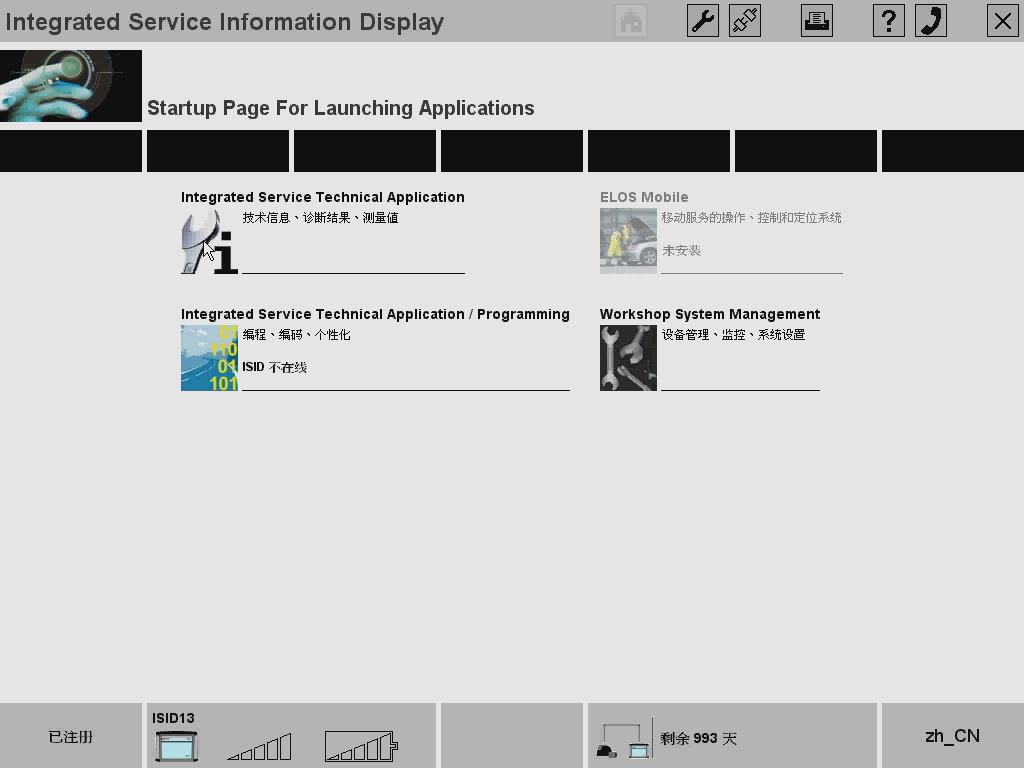Open help with the question mark icon
This screenshot has width=1024, height=768.
[889, 21]
